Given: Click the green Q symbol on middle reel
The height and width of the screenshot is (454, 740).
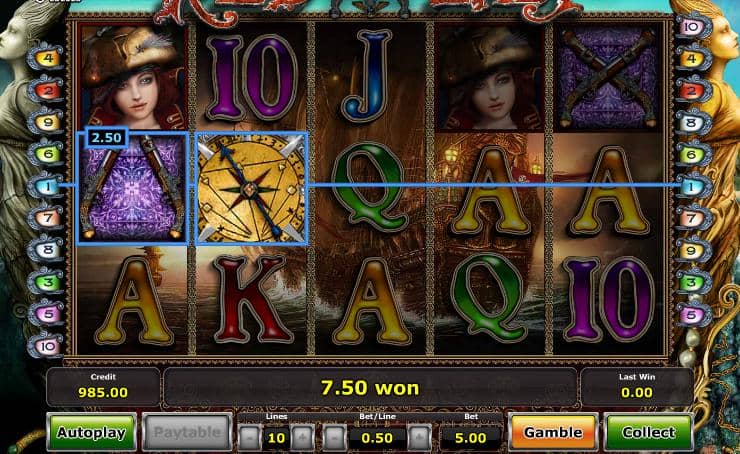Looking at the screenshot, I should 370,187.
